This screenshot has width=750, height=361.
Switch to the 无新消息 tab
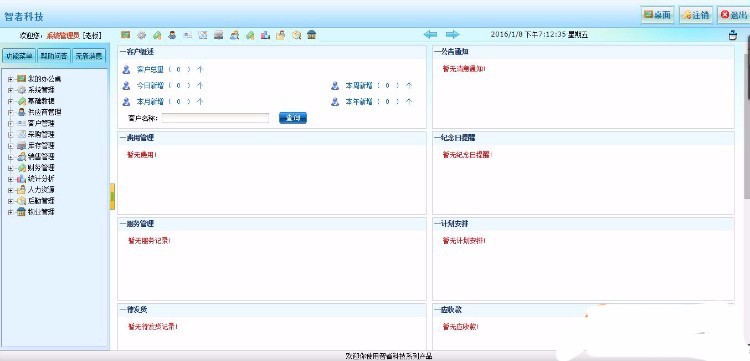[x=88, y=55]
